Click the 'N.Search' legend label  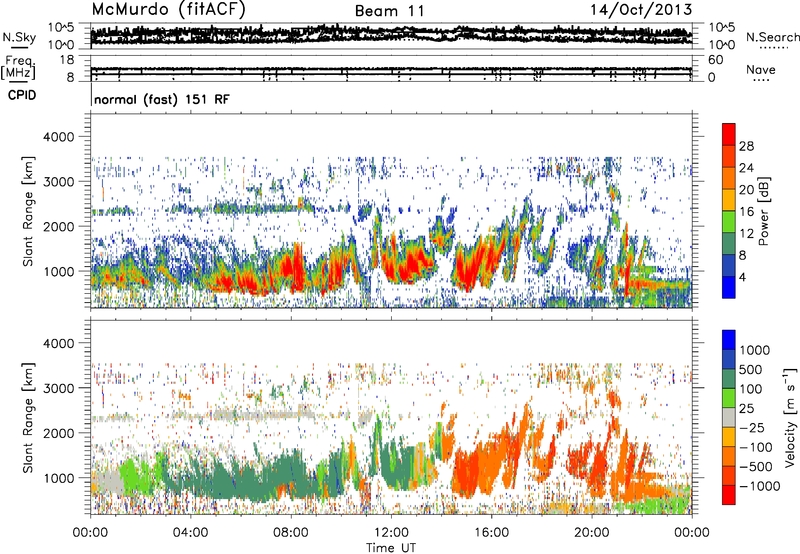[772, 37]
